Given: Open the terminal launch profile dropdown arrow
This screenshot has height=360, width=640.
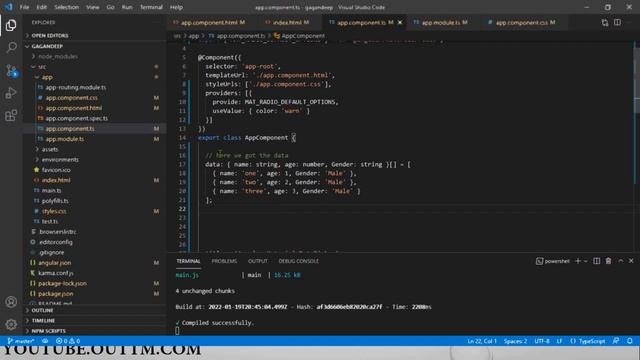Looking at the screenshot, I should click(586, 261).
